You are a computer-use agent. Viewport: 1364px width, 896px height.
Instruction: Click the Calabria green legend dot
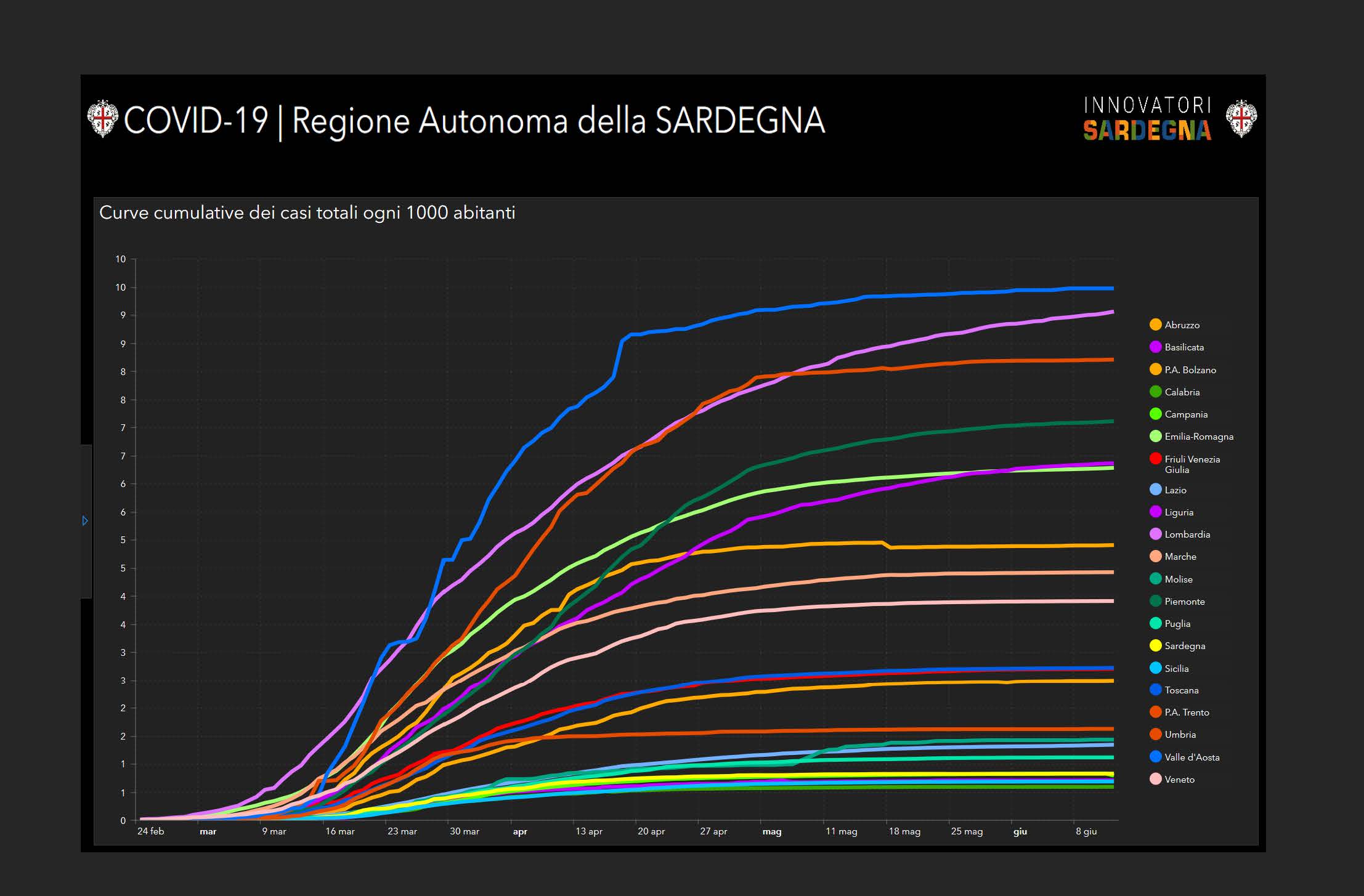coord(1156,392)
